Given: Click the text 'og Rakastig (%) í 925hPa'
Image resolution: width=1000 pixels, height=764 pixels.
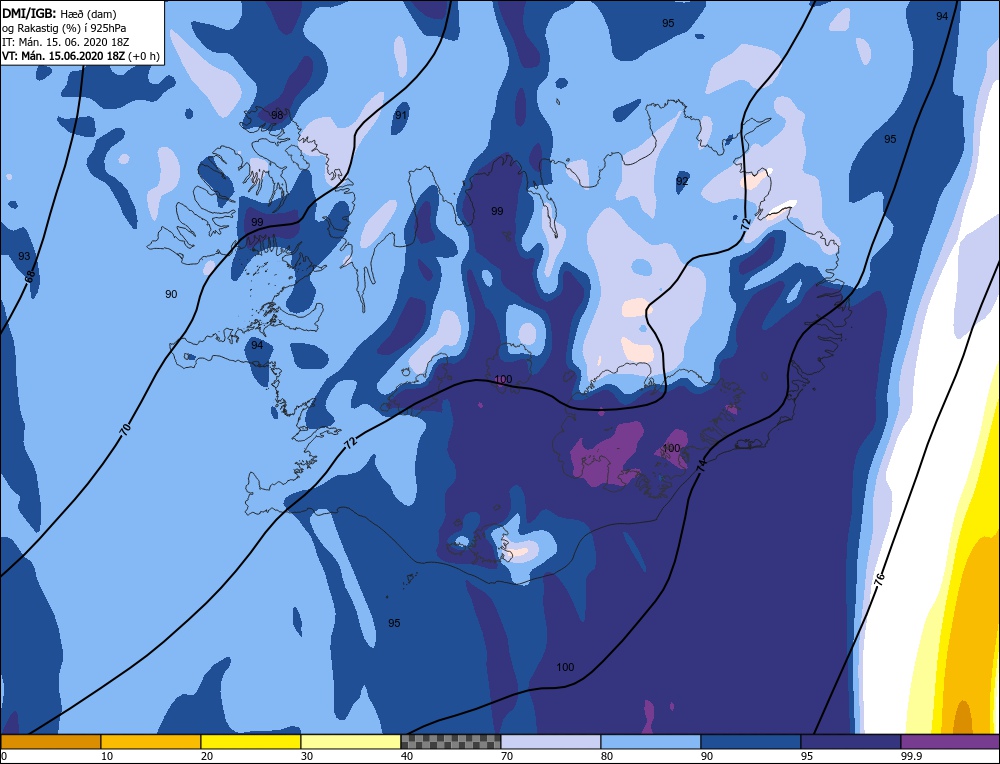Looking at the screenshot, I should tap(64, 28).
